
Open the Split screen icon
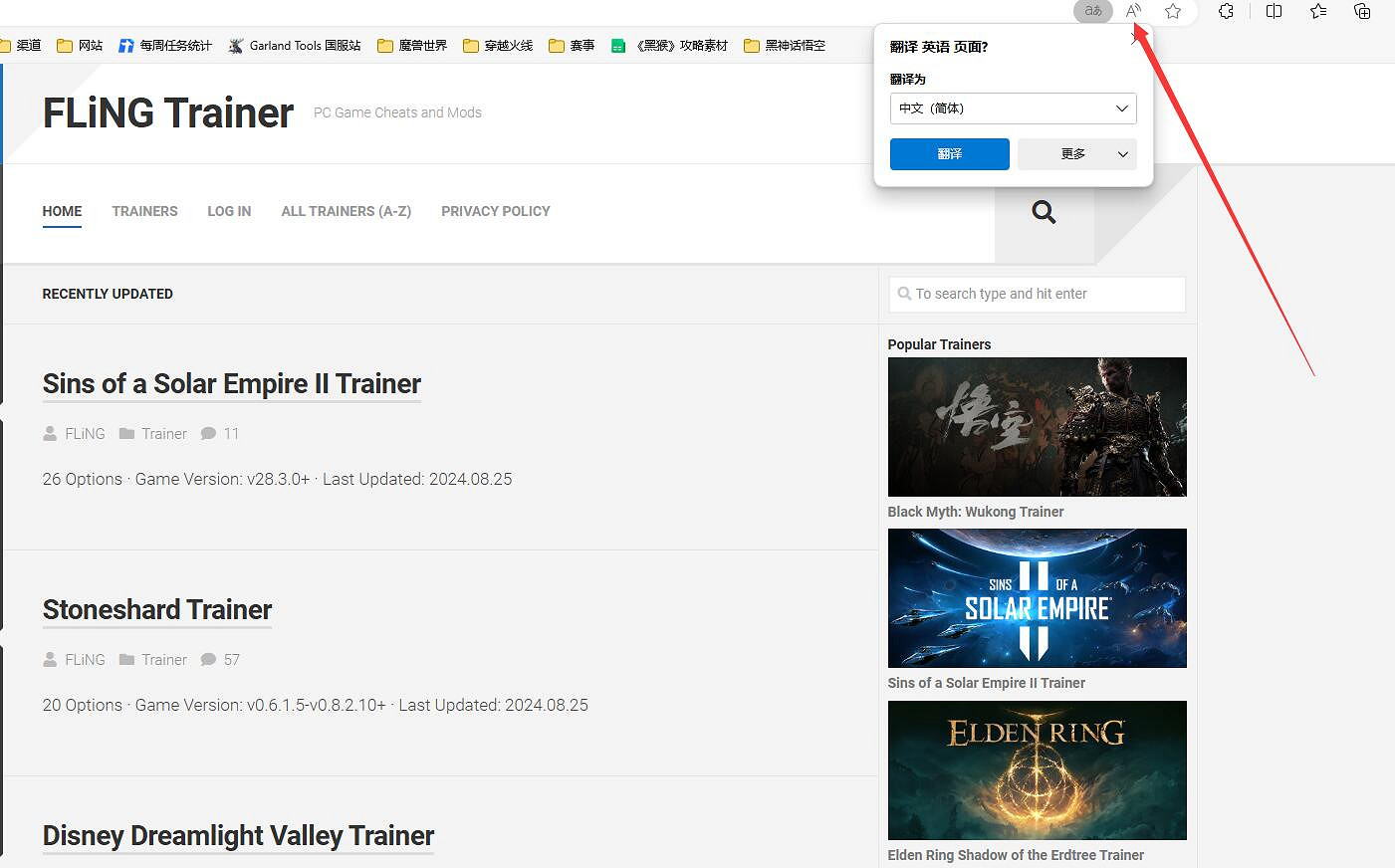[x=1274, y=11]
